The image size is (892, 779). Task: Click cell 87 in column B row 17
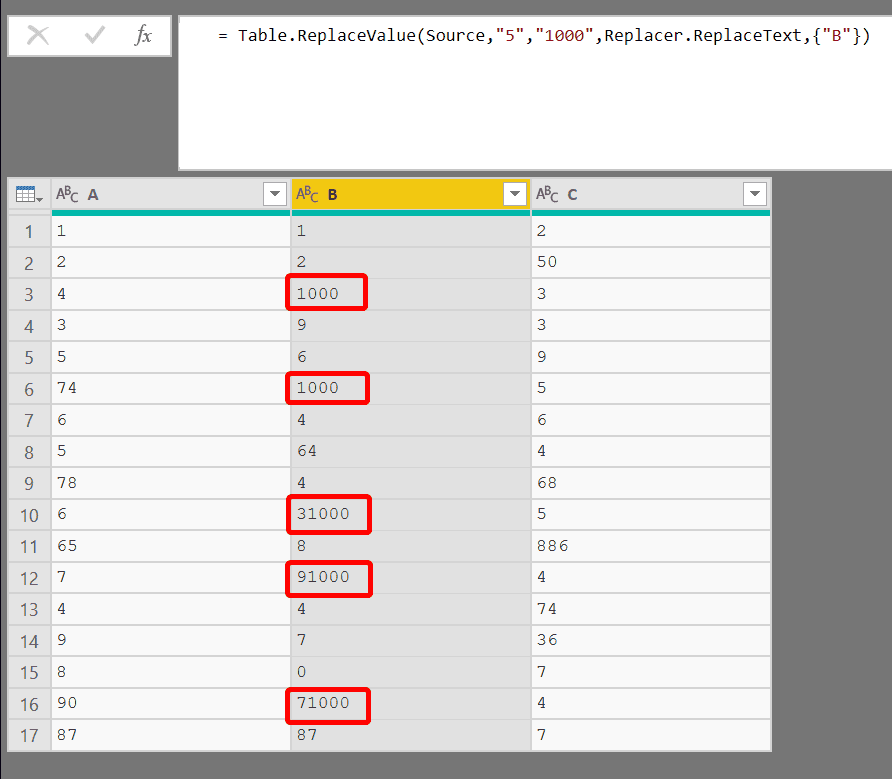[x=411, y=735]
